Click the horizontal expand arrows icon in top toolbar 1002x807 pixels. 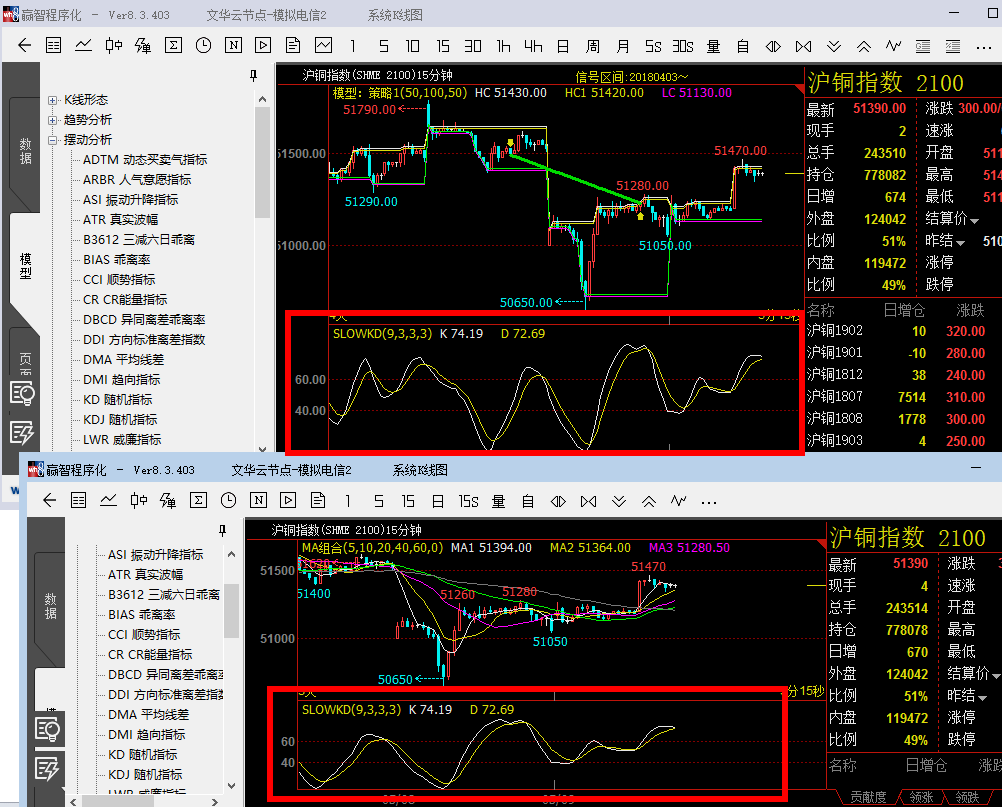click(x=773, y=45)
